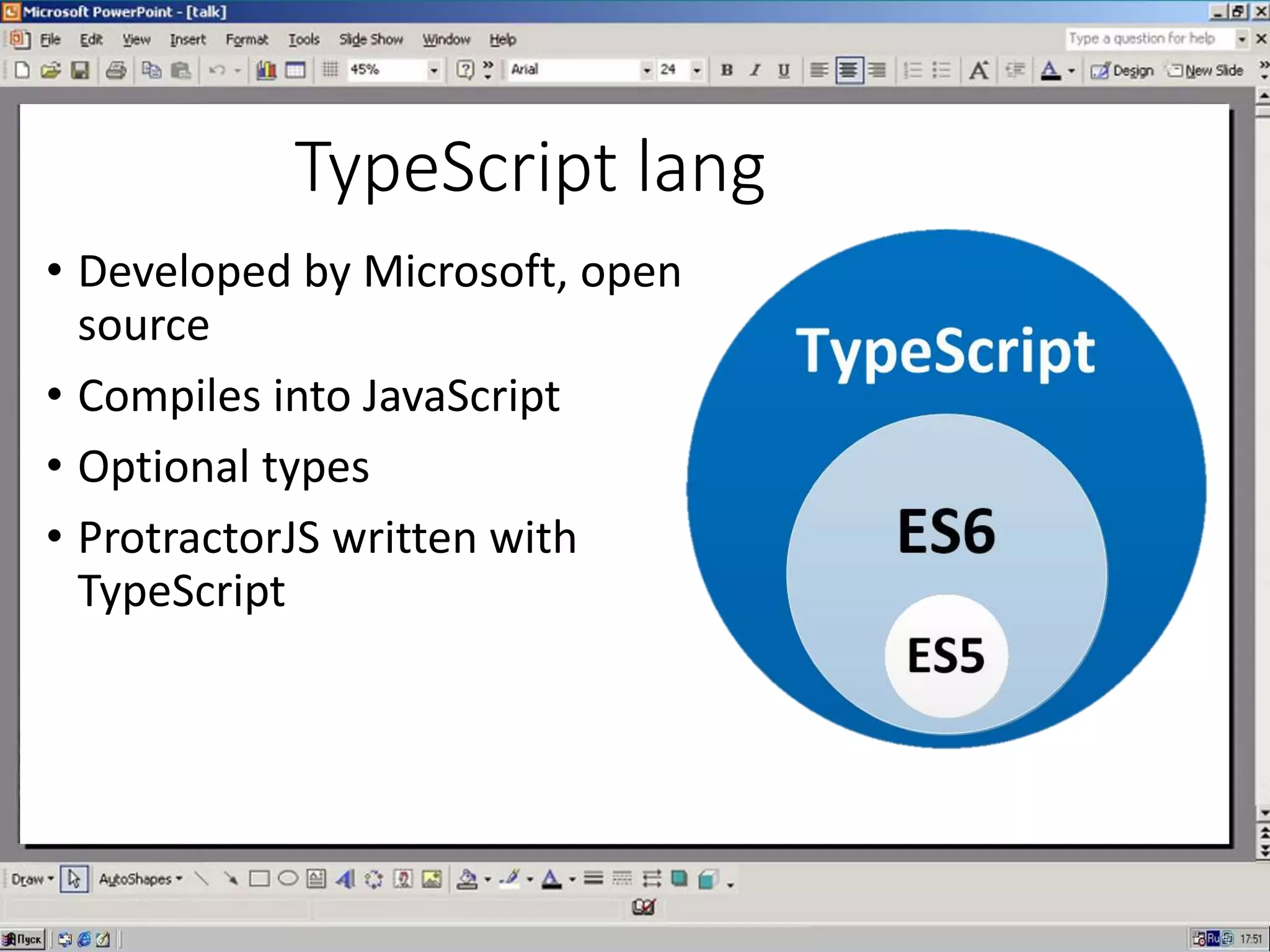Insert a picture from file
Viewport: 1270px width, 952px height.
[x=432, y=878]
